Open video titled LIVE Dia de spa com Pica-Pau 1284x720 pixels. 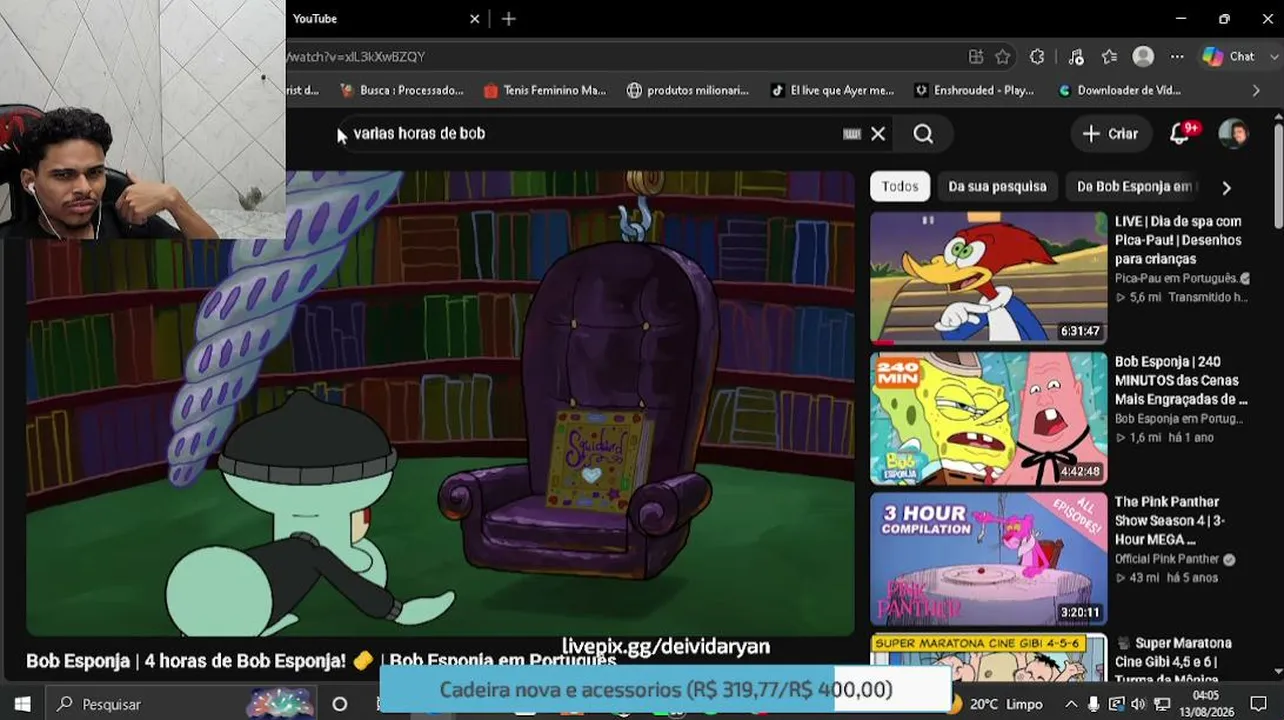coord(1179,240)
